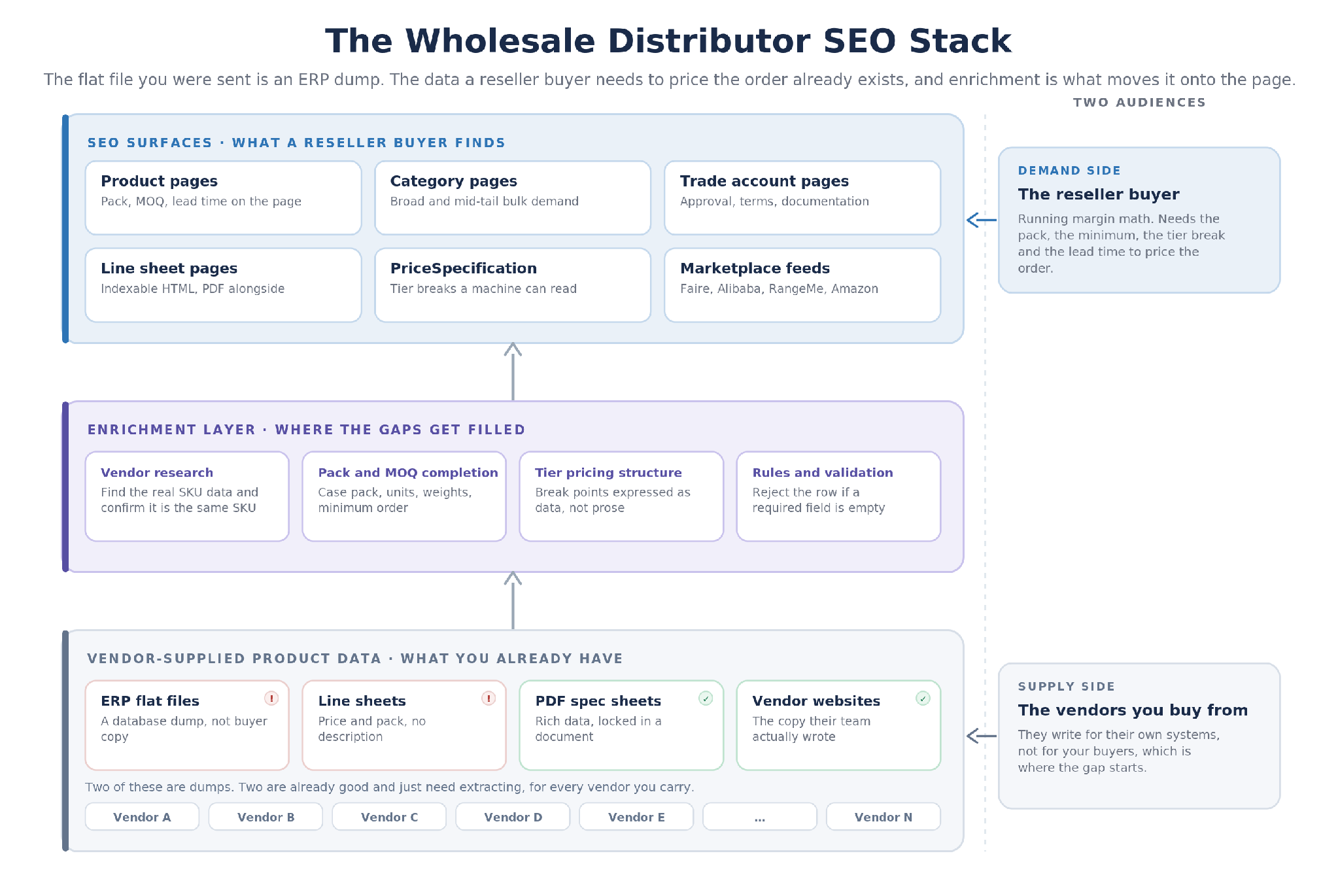Screen dimensions: 1338x896
Task: Open the Product pages card
Action: (x=223, y=198)
